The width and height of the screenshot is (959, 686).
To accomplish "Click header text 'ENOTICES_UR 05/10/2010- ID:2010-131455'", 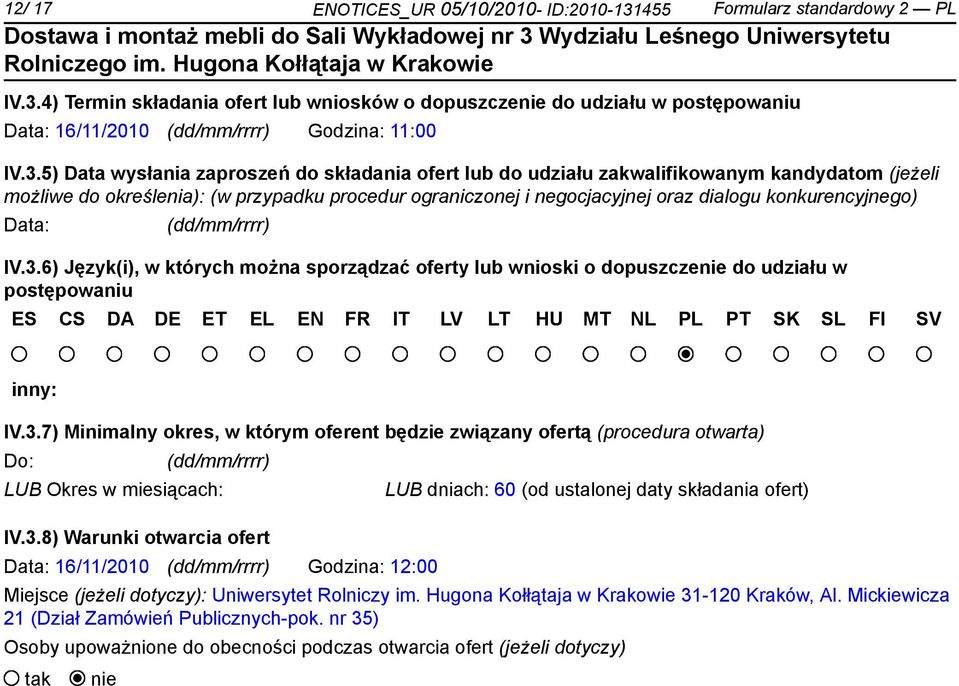I will [492, 9].
